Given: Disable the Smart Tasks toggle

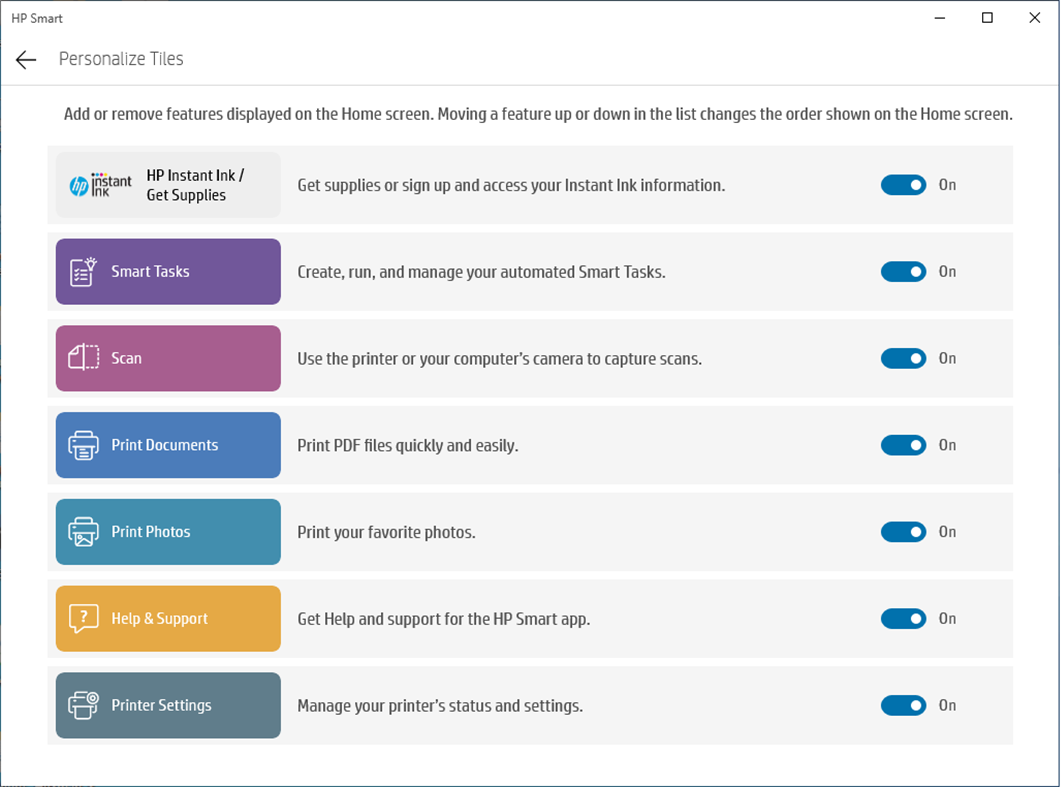Looking at the screenshot, I should (903, 271).
